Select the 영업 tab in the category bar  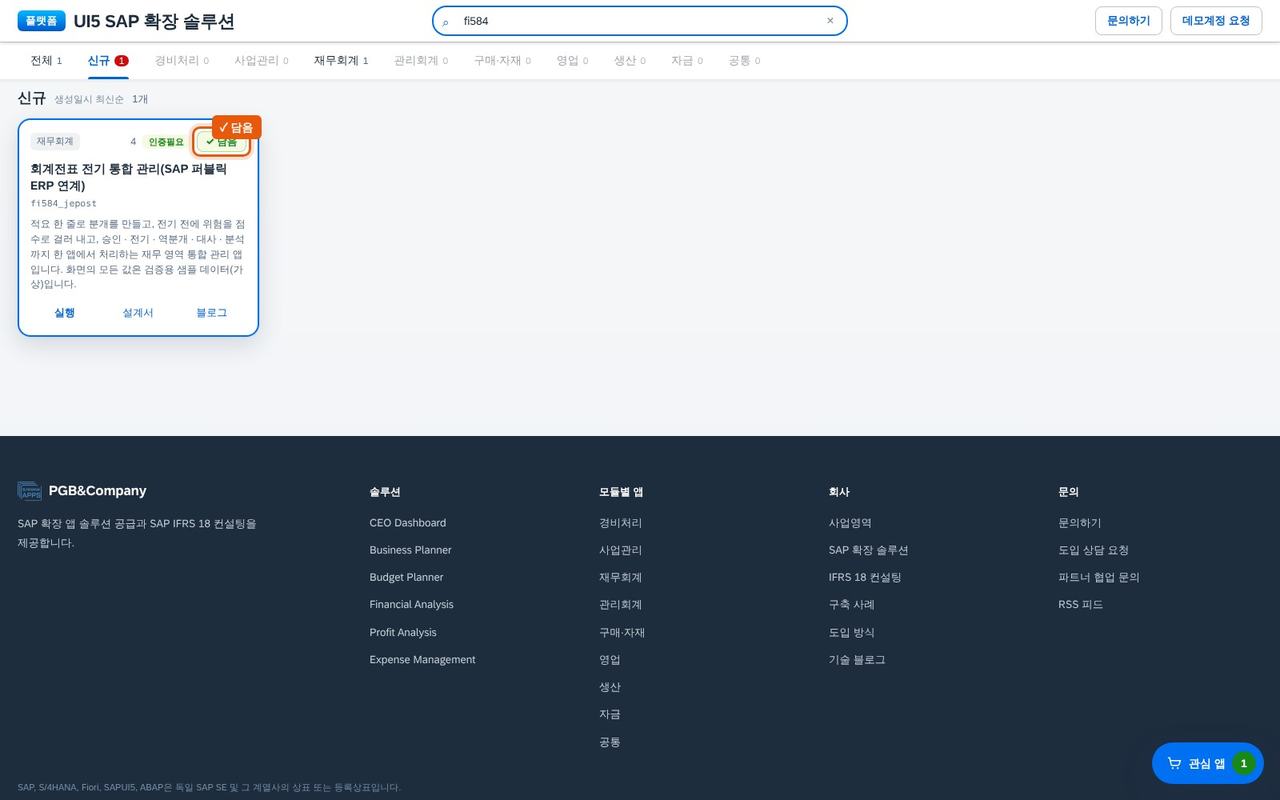[x=572, y=61]
